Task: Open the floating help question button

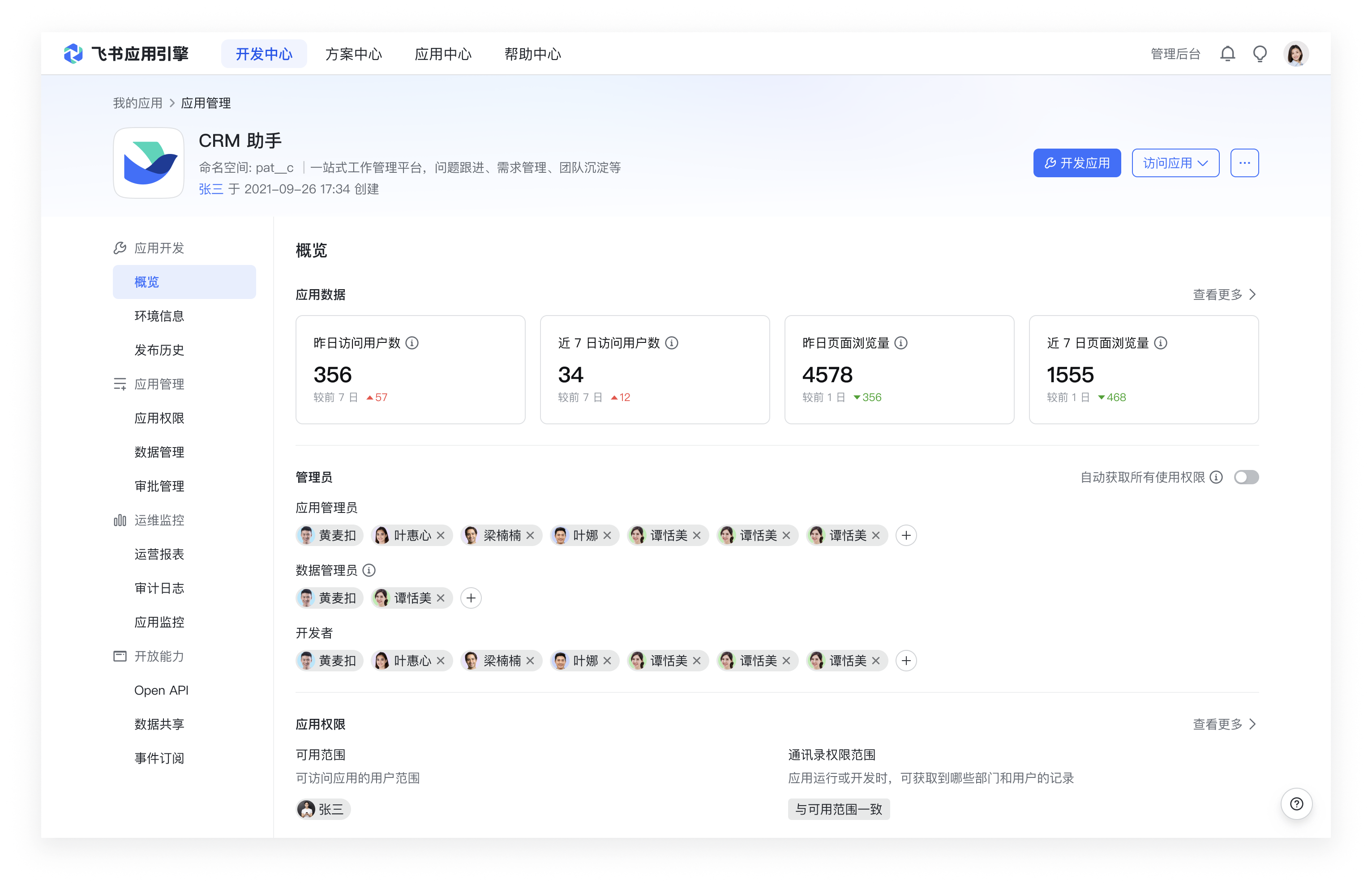Action: click(x=1296, y=803)
